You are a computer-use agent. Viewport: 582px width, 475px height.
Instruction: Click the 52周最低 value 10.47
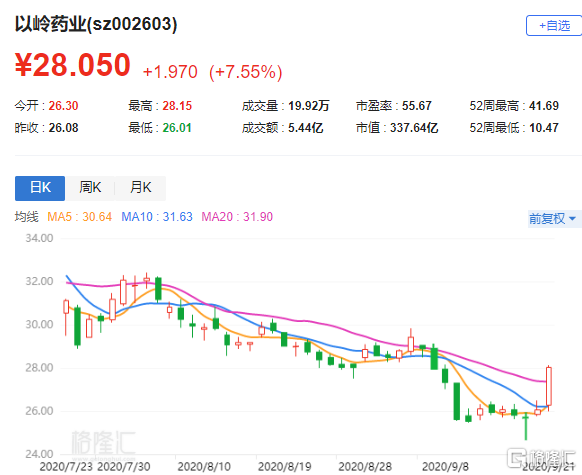click(x=544, y=128)
